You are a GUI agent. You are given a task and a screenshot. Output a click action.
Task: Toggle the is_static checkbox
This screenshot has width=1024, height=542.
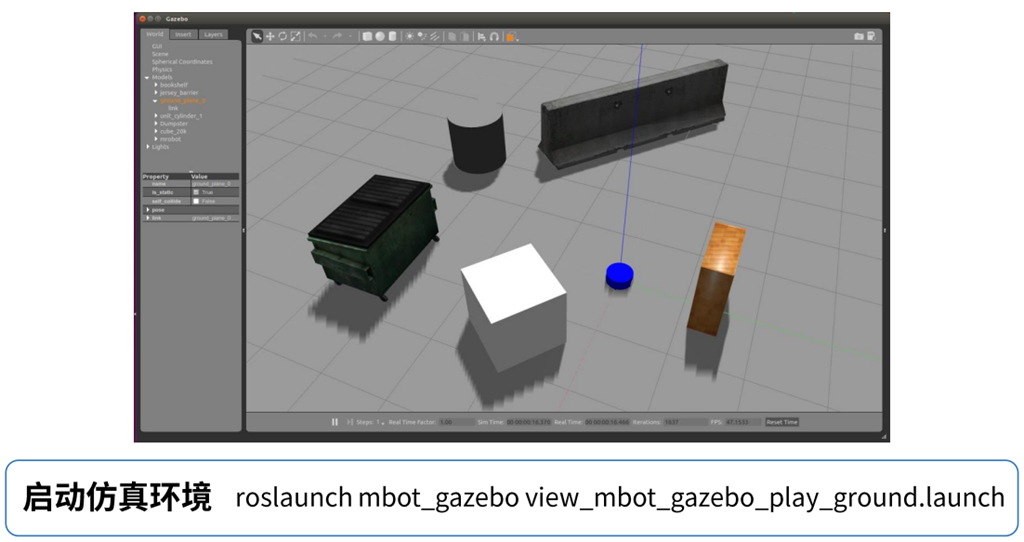point(196,192)
